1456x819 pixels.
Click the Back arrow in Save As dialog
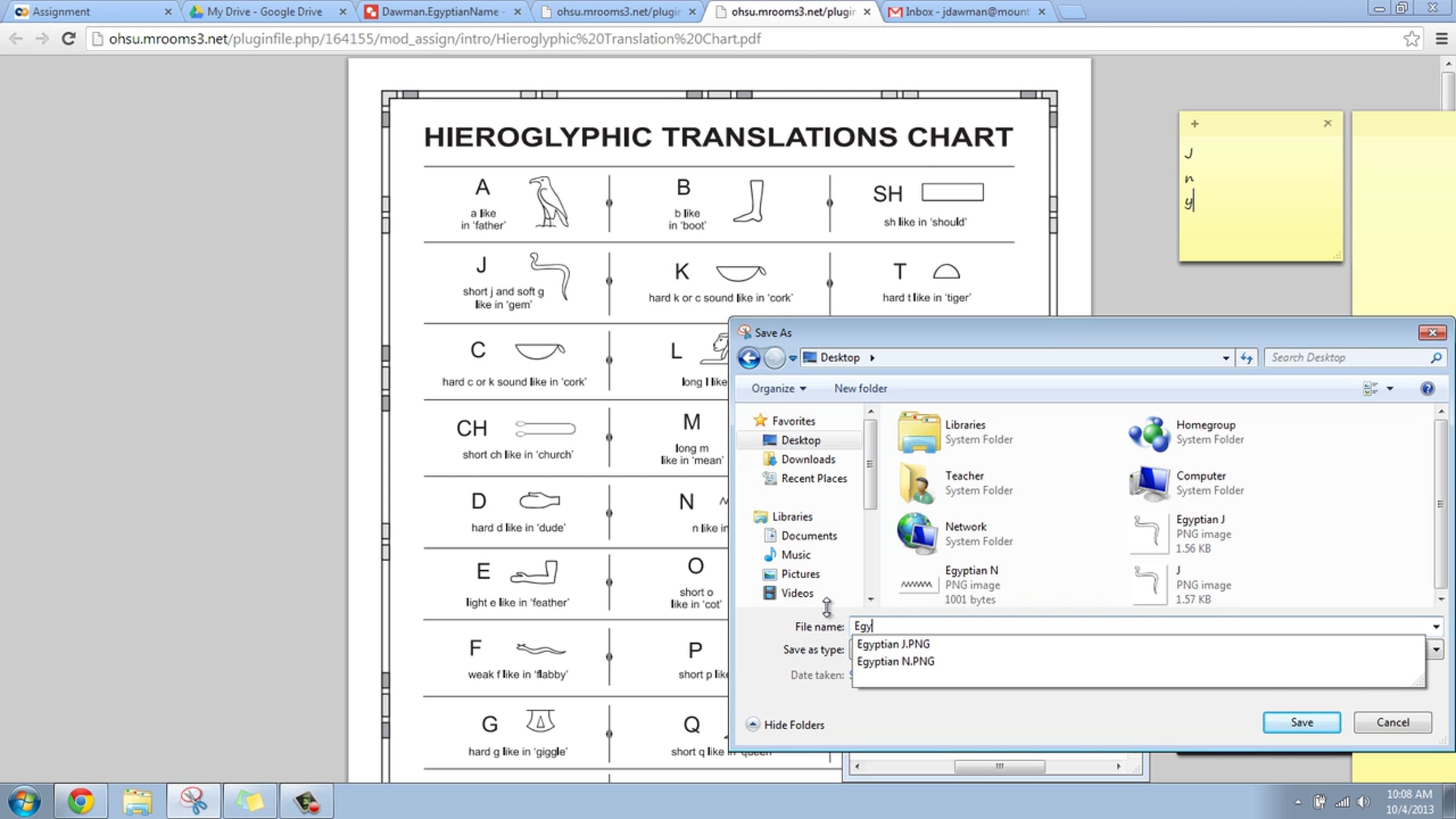pyautogui.click(x=749, y=358)
